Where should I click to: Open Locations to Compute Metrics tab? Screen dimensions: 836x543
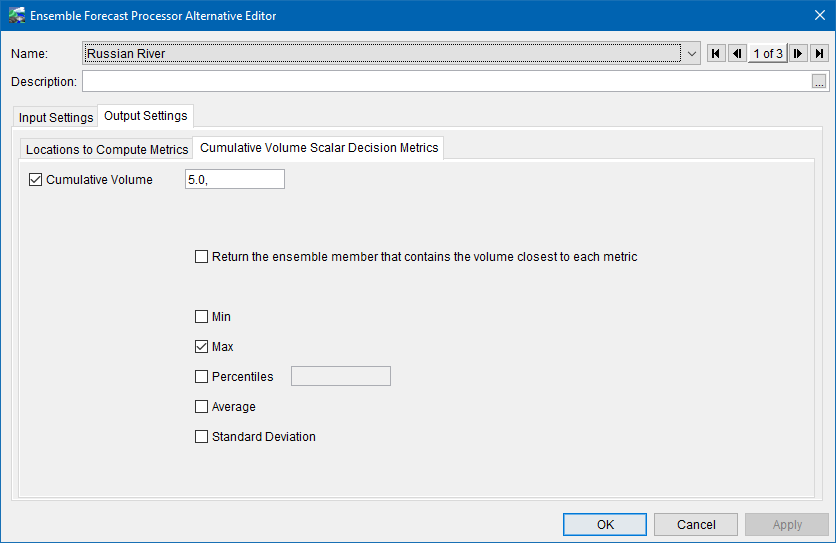click(107, 149)
